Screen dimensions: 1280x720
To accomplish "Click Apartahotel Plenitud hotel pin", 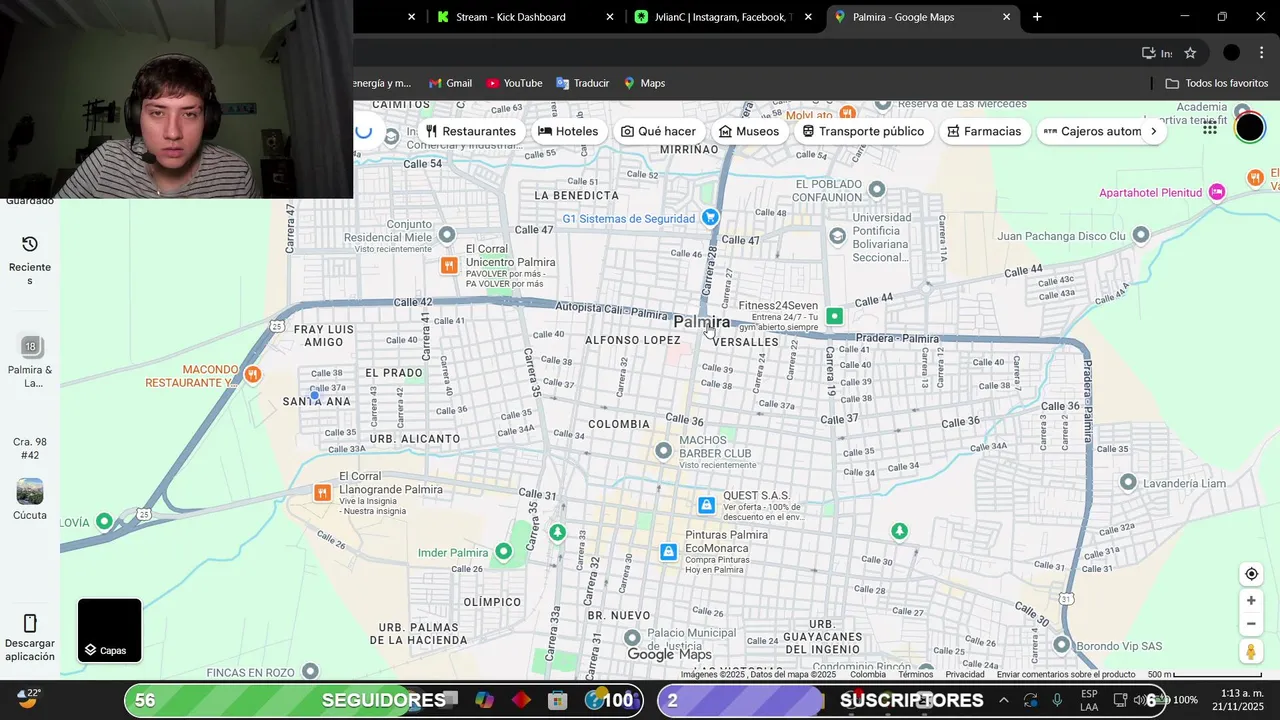I will [x=1217, y=192].
